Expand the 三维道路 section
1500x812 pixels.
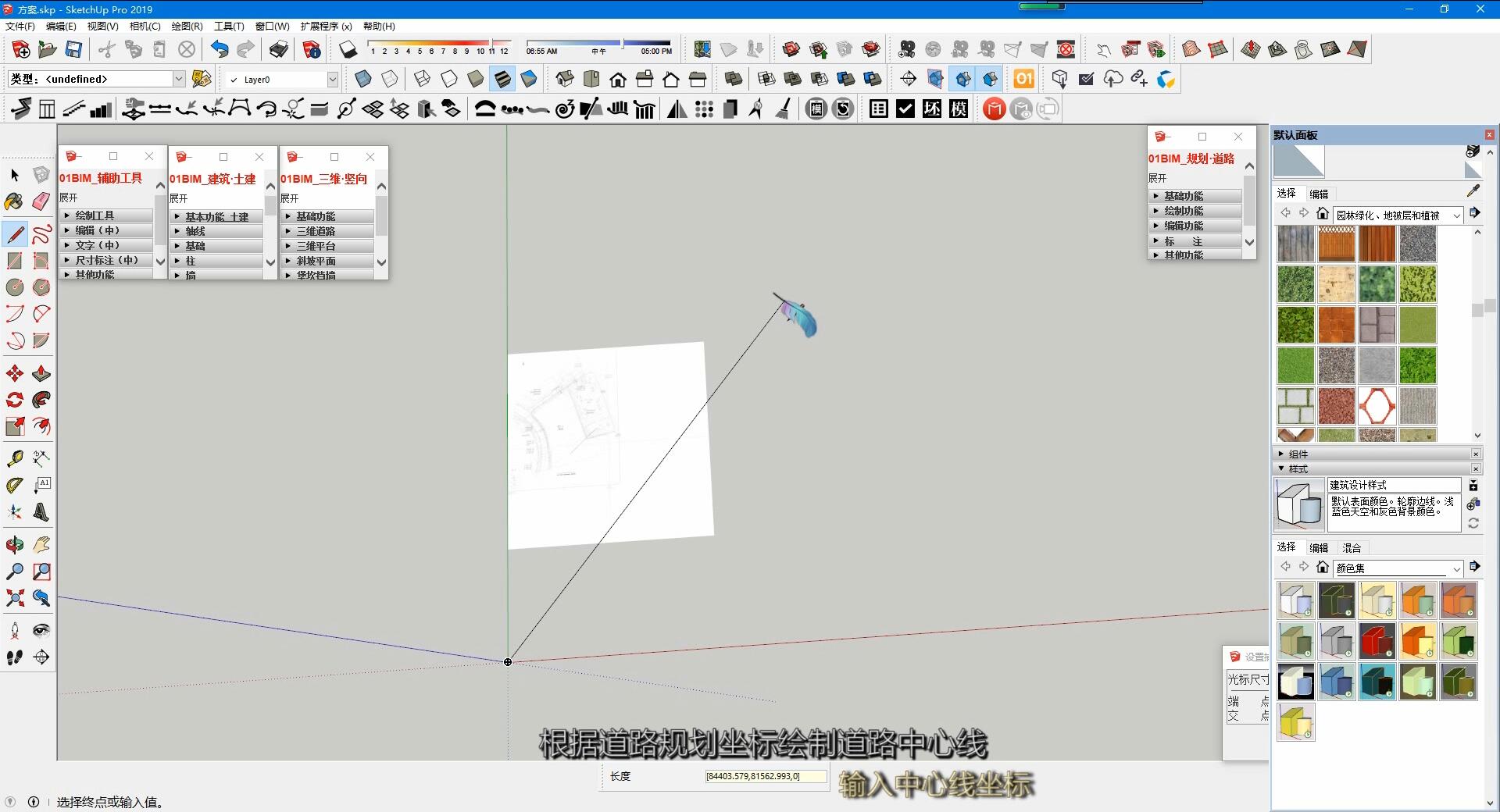[x=328, y=231]
